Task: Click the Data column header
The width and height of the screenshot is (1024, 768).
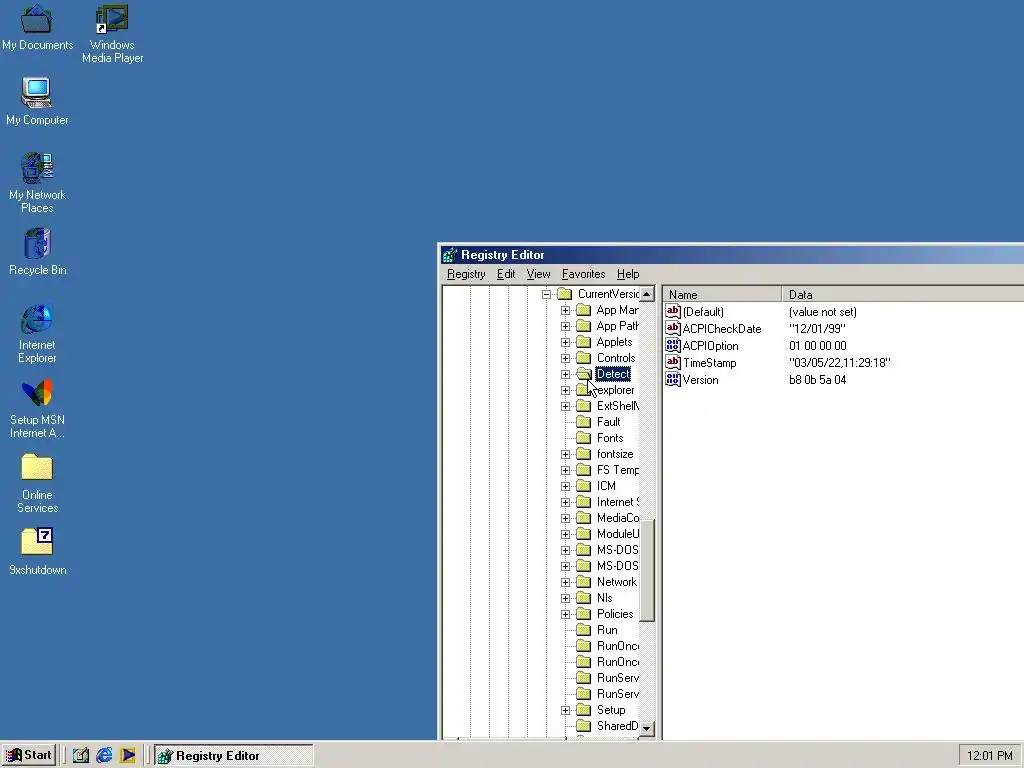Action: (903, 295)
